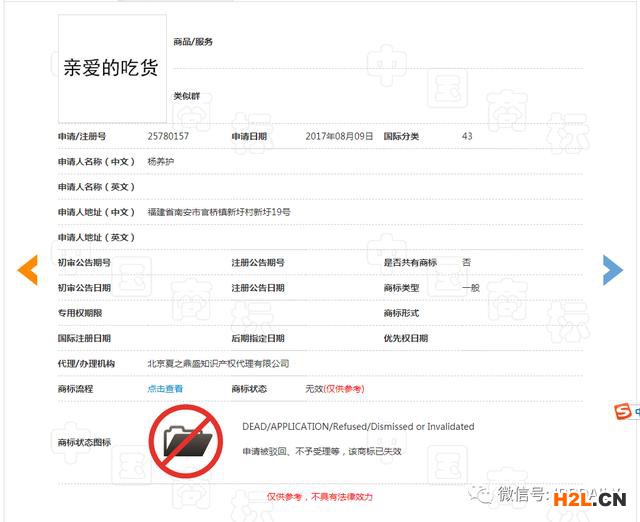Click the international class value 43
The height and width of the screenshot is (522, 640).
point(467,136)
